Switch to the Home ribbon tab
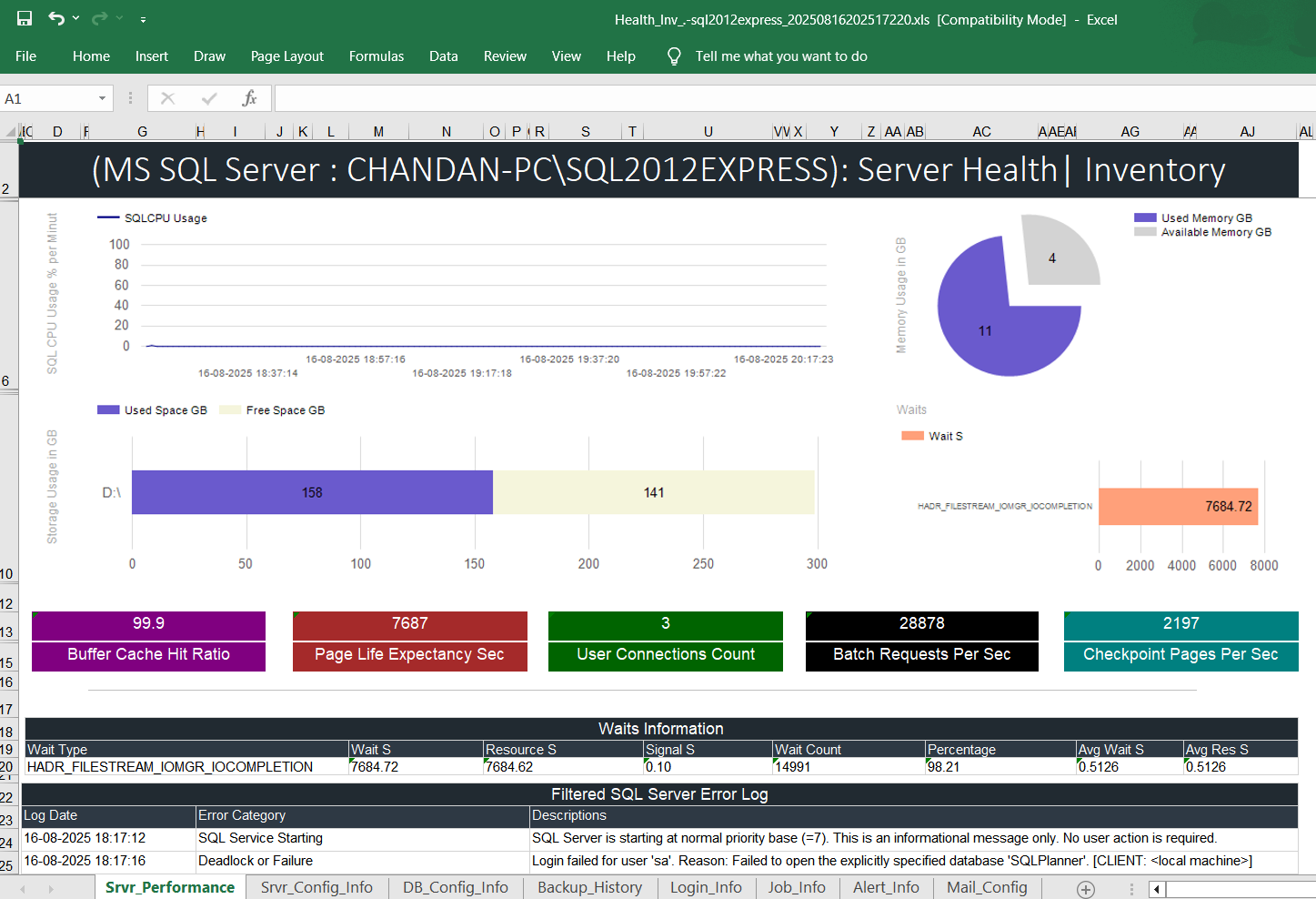Screen dimensions: 1316x899 coord(91,56)
